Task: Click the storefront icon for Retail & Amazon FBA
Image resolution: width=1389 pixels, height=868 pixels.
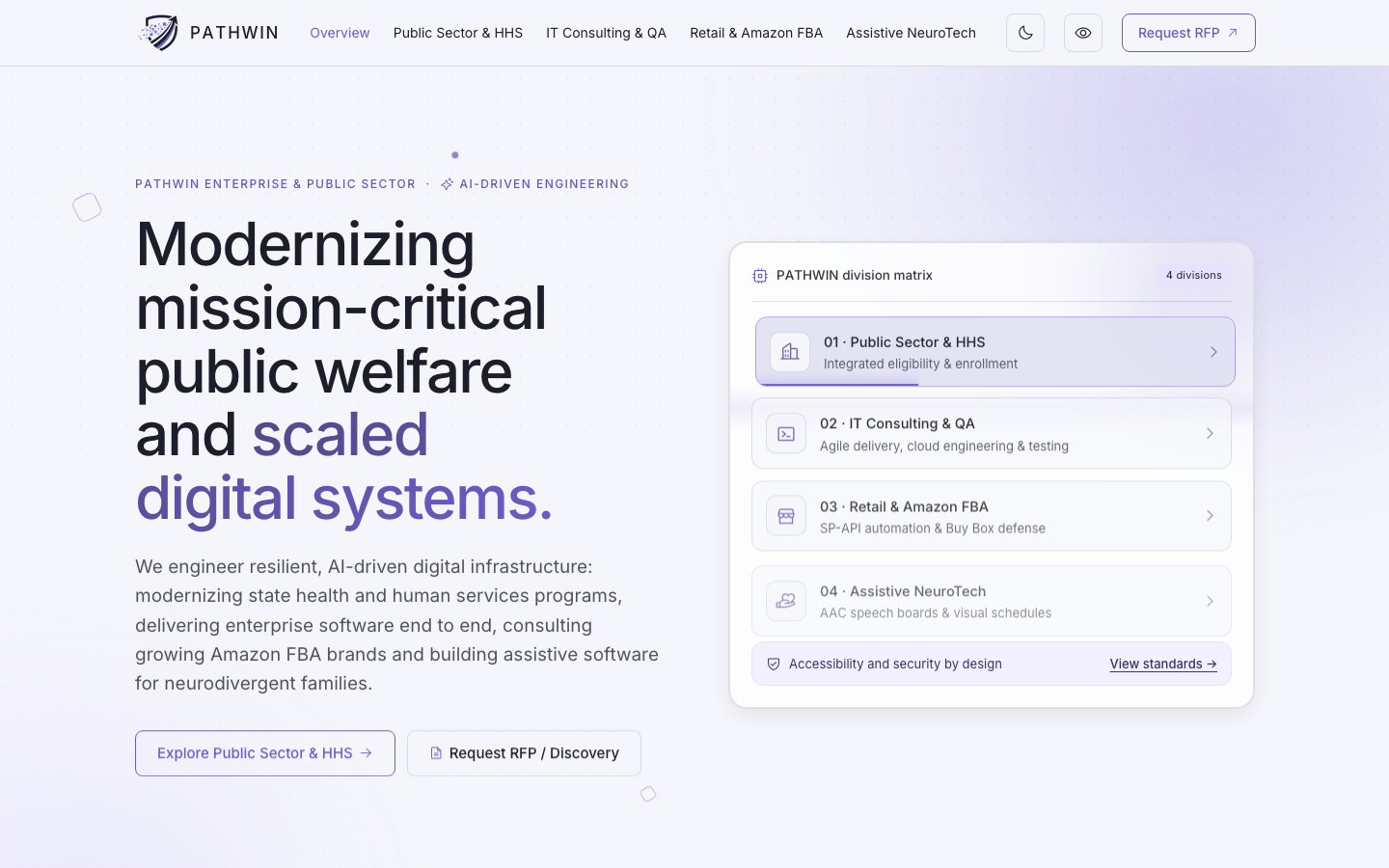Action: click(786, 516)
